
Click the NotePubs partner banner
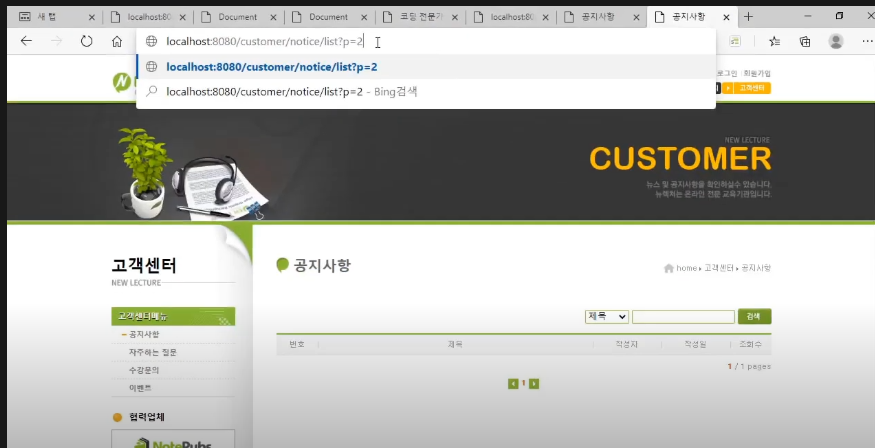173,439
